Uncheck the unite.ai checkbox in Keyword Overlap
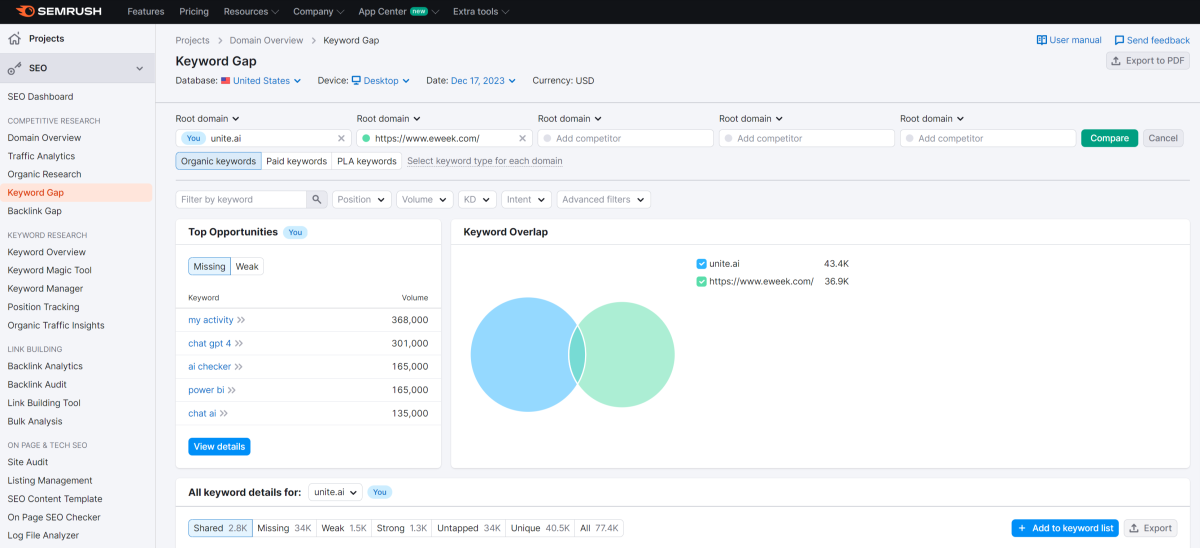The image size is (1200, 548). [701, 264]
